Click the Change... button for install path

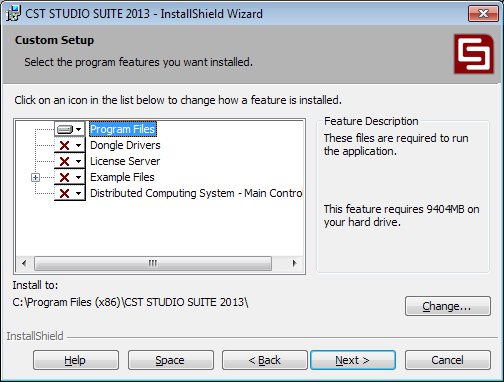point(448,306)
